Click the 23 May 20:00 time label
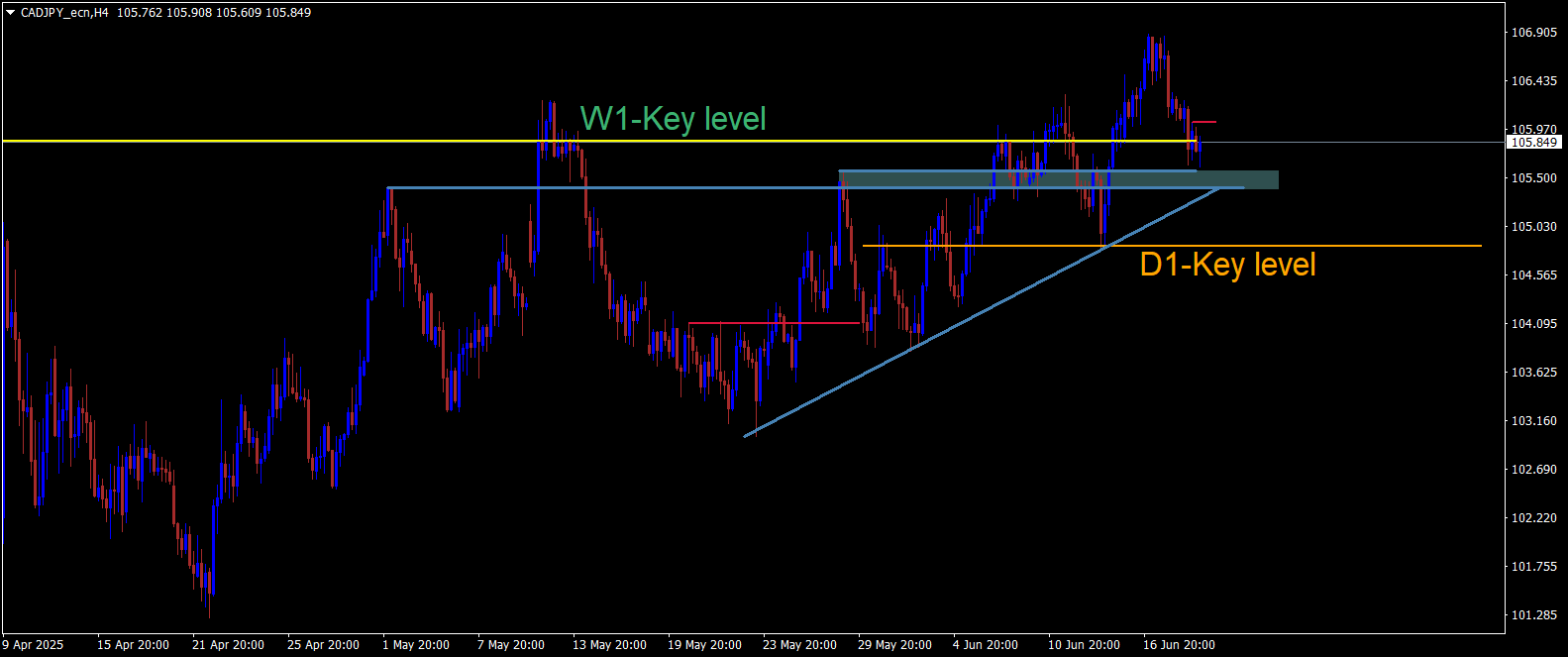1568x657 pixels. (799, 645)
